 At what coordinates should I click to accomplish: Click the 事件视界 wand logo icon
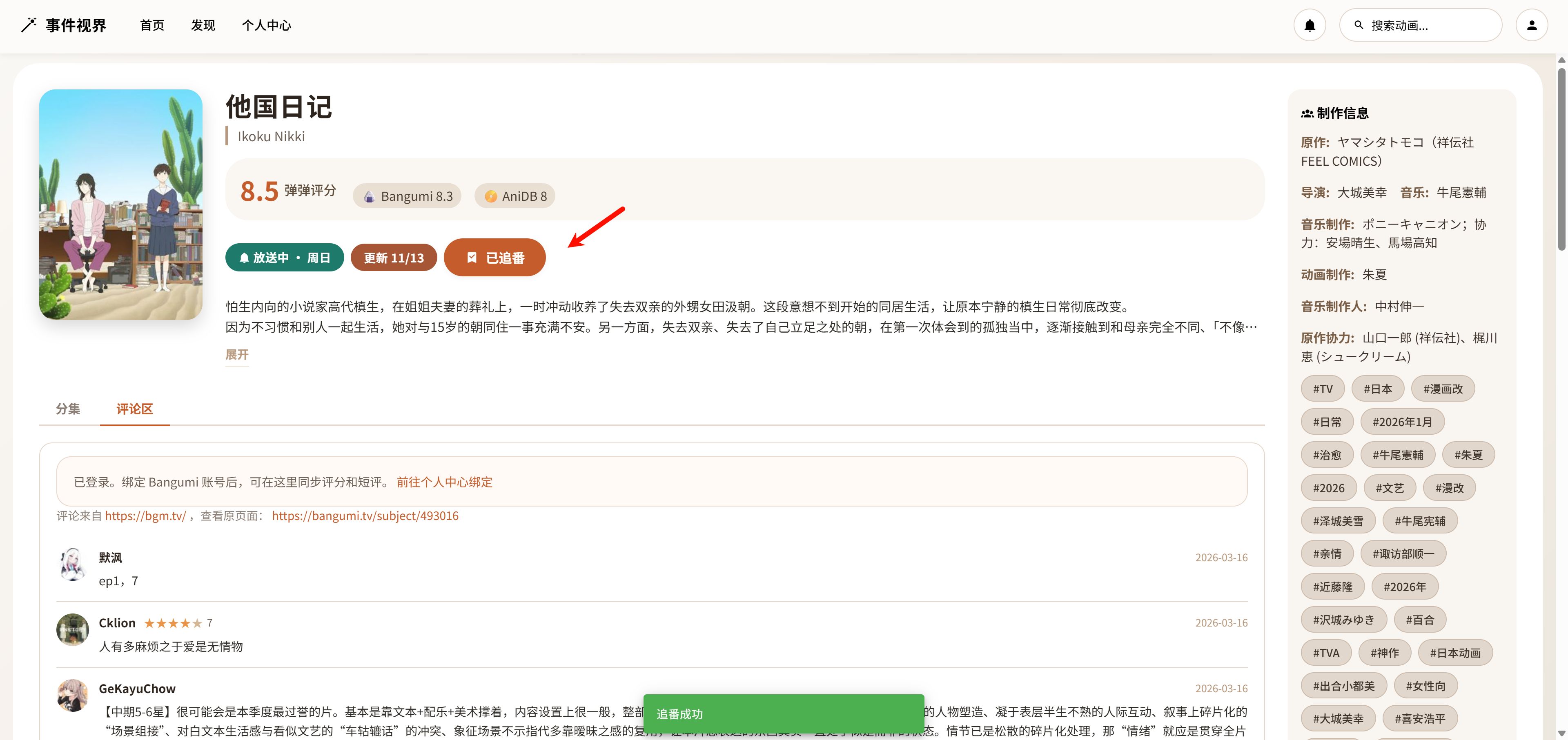click(x=28, y=25)
